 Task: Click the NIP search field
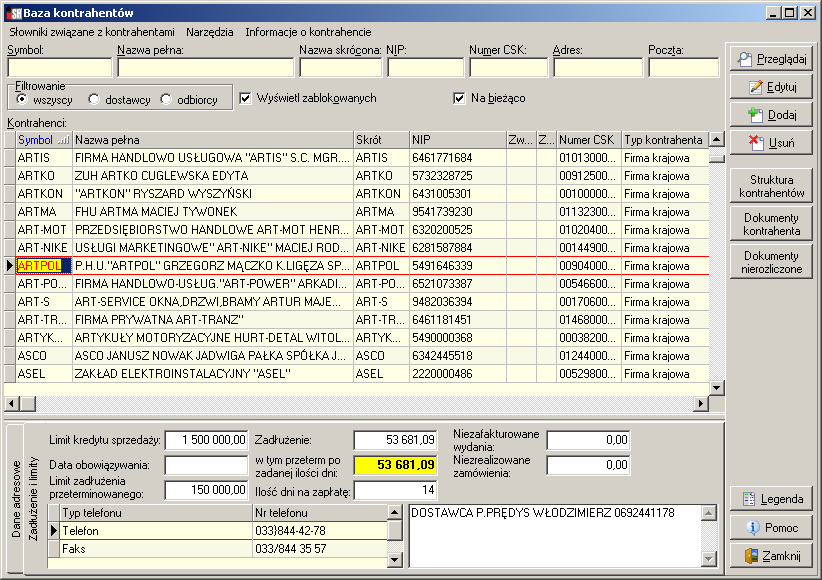point(426,68)
